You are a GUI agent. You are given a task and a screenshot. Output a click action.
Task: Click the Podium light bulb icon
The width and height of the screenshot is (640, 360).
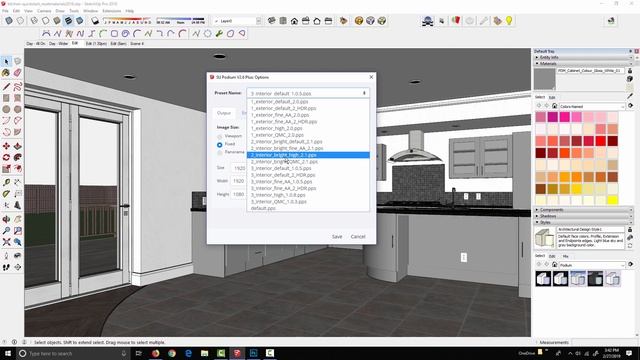tap(509, 20)
